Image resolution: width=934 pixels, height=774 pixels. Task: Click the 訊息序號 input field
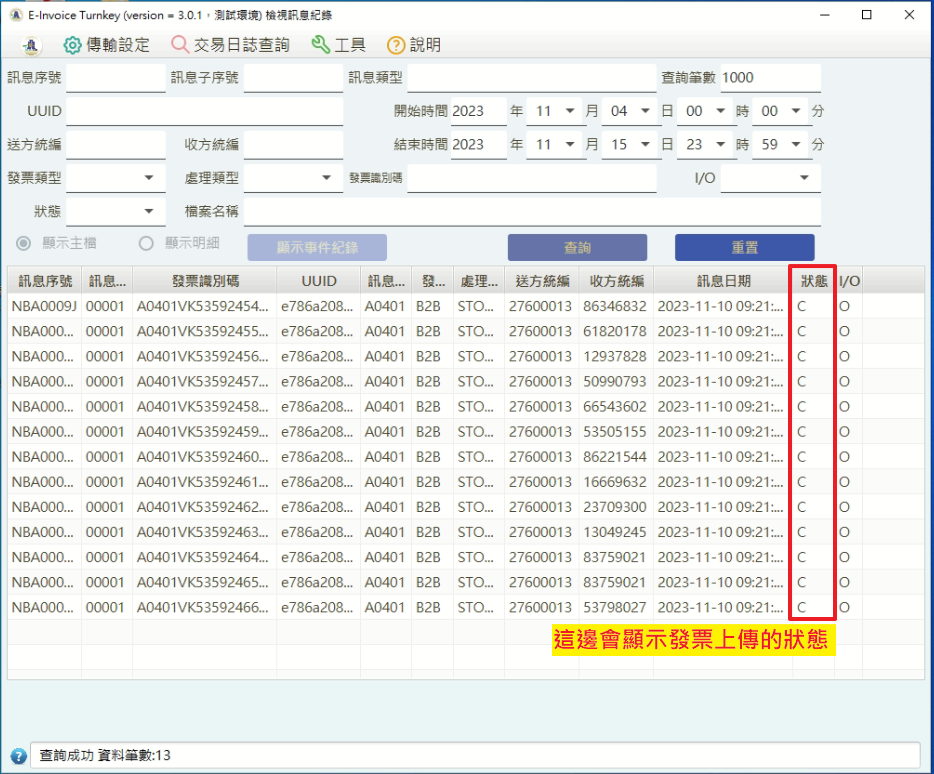(116, 78)
